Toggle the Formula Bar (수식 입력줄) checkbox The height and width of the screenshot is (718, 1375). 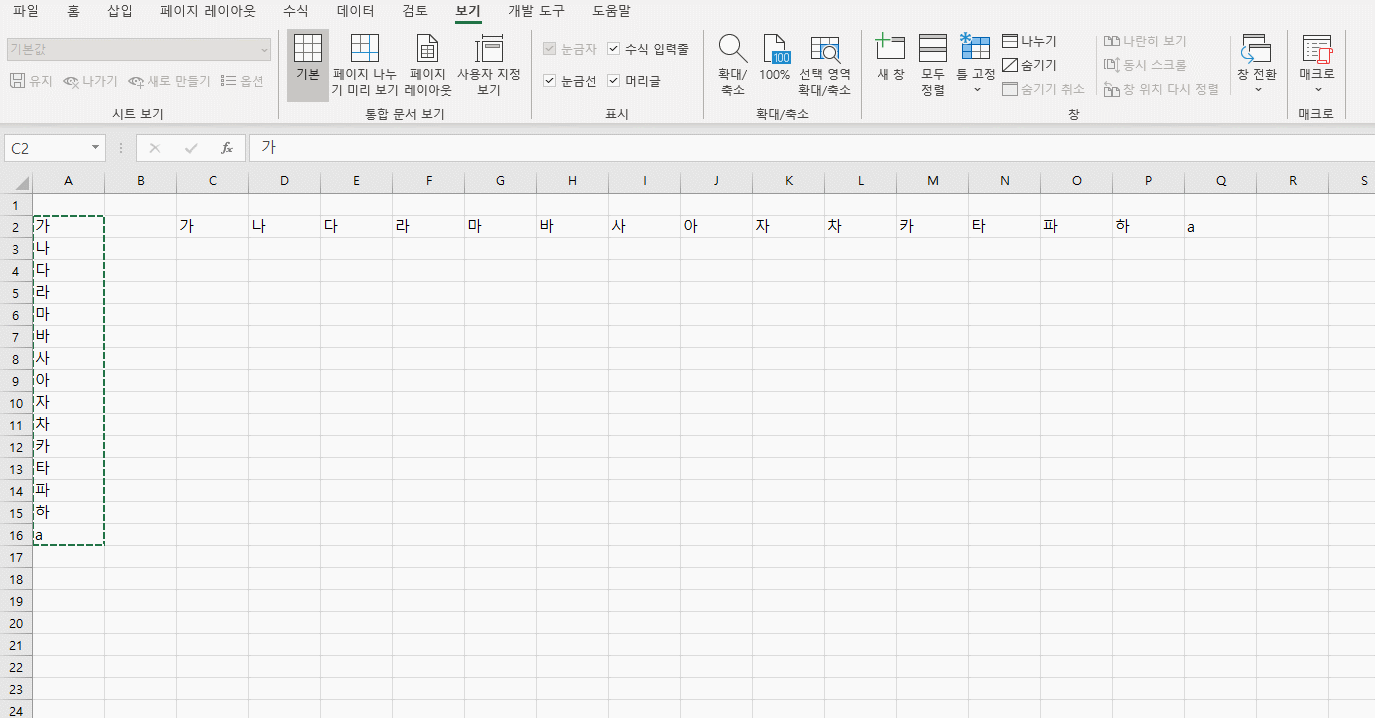[x=614, y=49]
